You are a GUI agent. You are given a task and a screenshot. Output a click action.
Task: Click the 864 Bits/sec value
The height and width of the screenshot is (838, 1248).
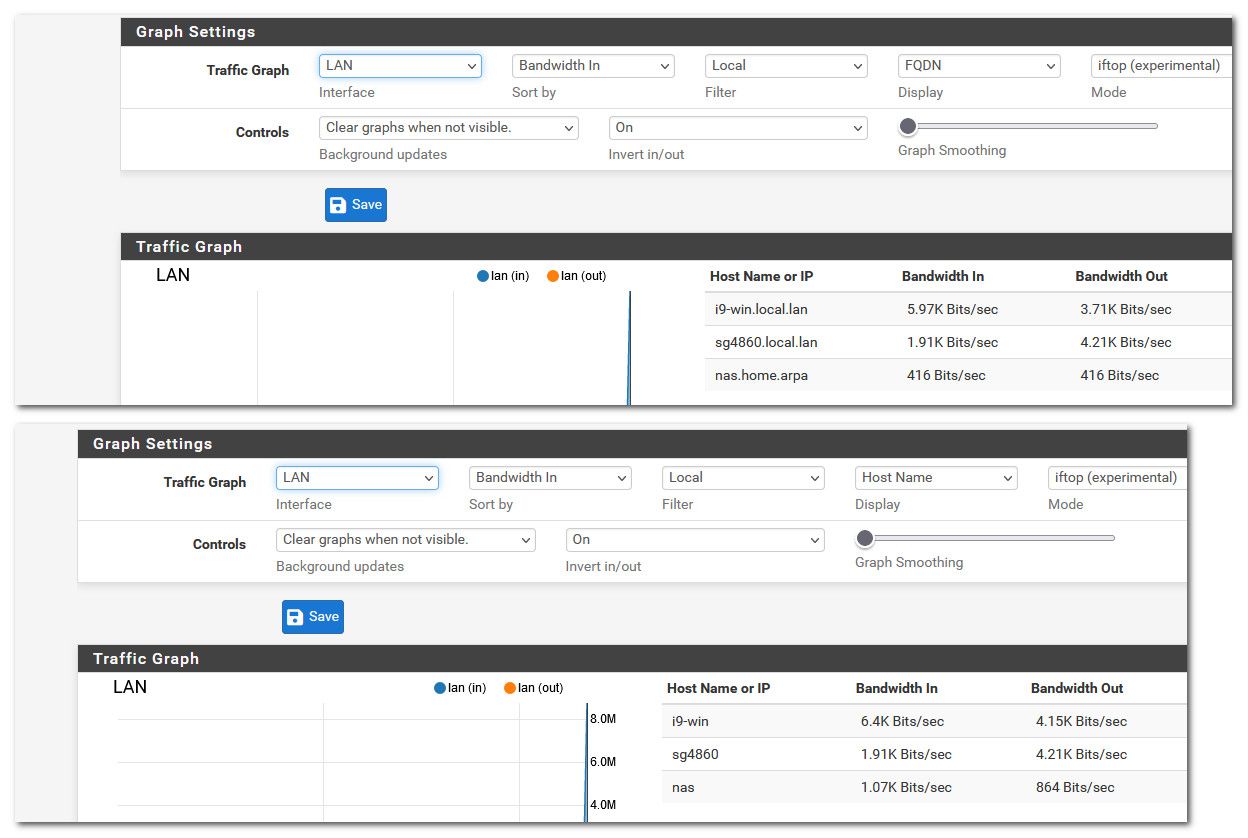[1075, 787]
